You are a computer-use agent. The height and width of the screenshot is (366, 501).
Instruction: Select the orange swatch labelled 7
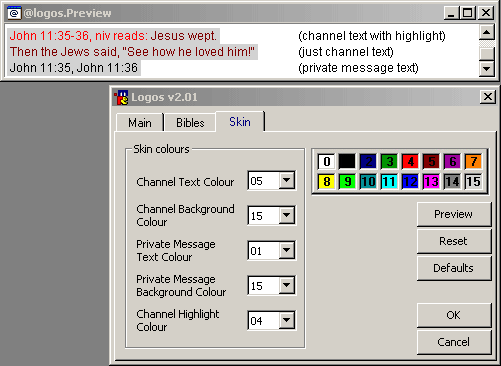473,161
